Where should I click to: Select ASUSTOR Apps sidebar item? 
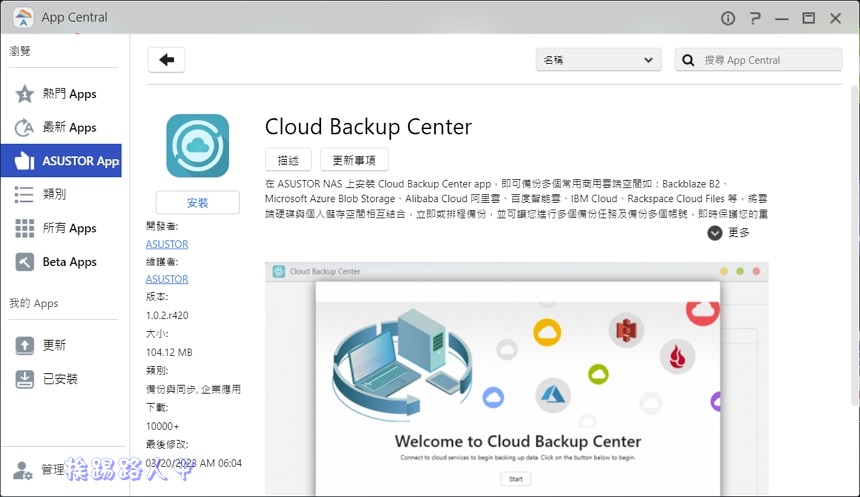[61, 161]
